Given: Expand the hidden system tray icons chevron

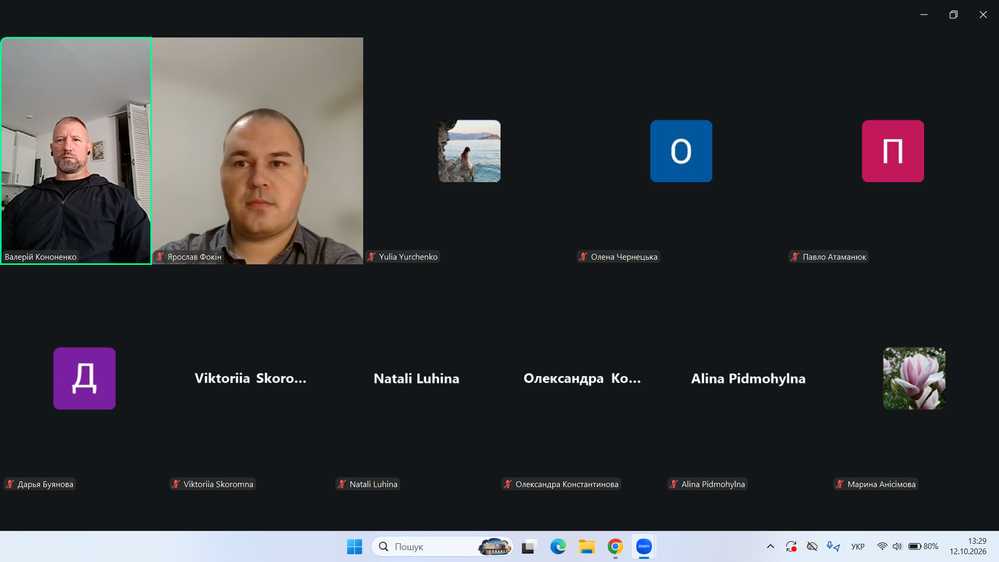Looking at the screenshot, I should click(770, 547).
